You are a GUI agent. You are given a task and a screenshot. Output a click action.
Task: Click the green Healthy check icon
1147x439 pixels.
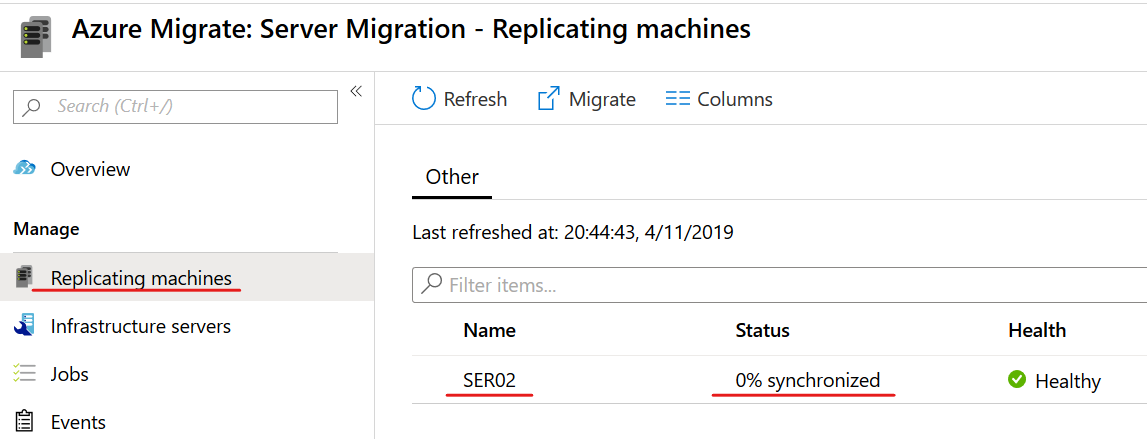(x=1017, y=380)
